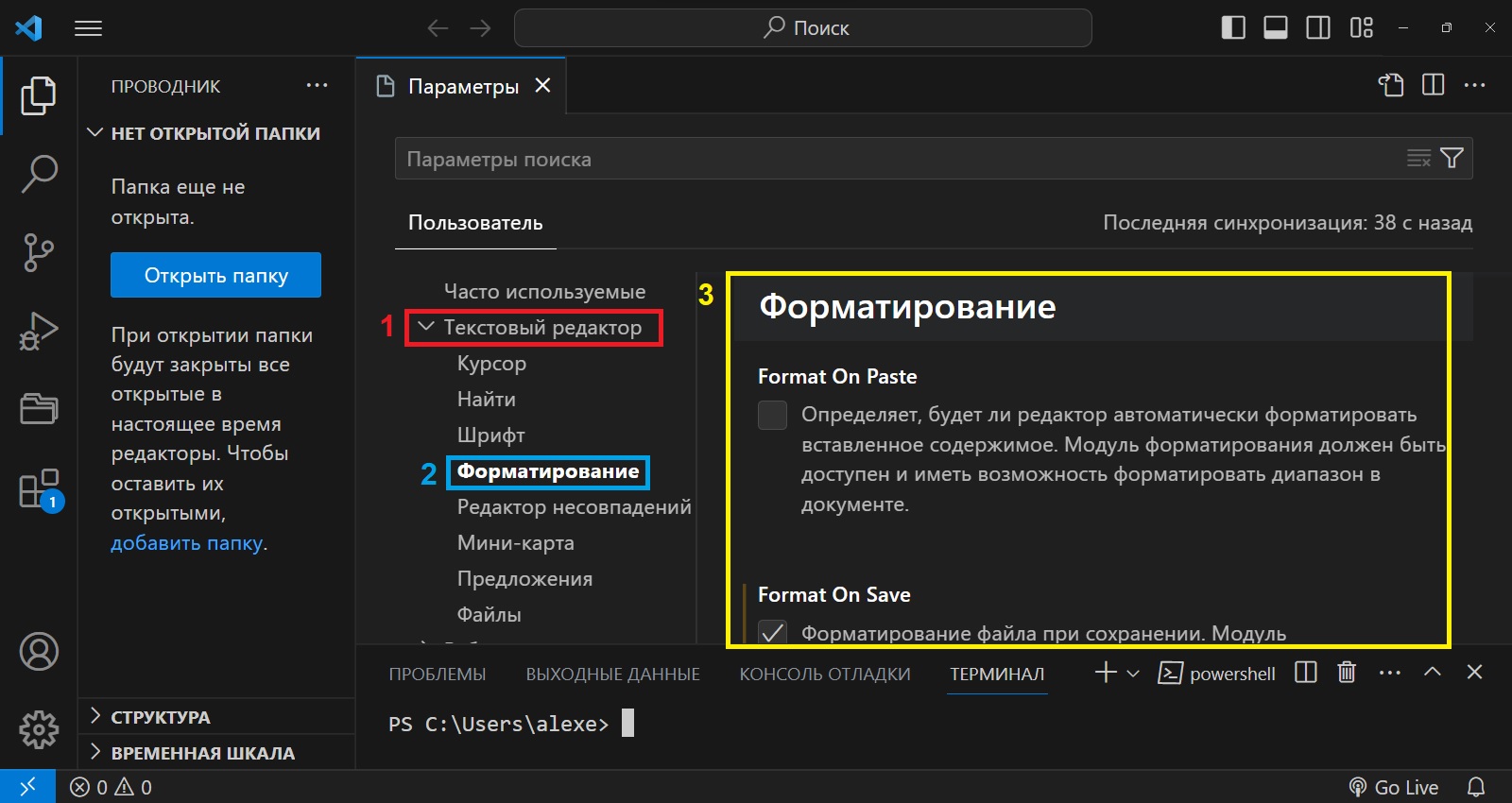
Task: Select Файлы in settings tree
Action: coord(489,615)
